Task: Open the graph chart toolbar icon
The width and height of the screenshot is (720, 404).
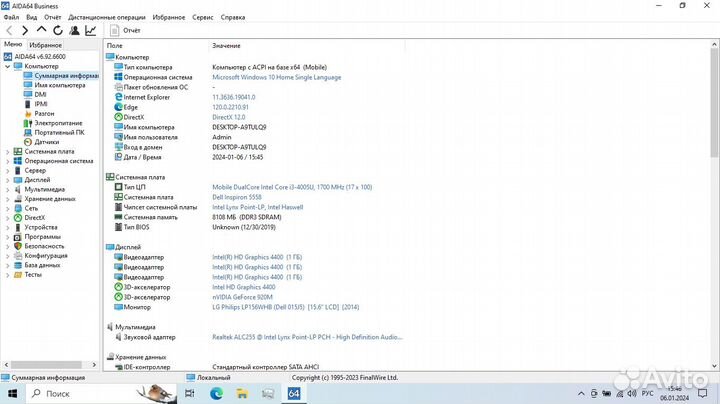Action: [x=91, y=31]
